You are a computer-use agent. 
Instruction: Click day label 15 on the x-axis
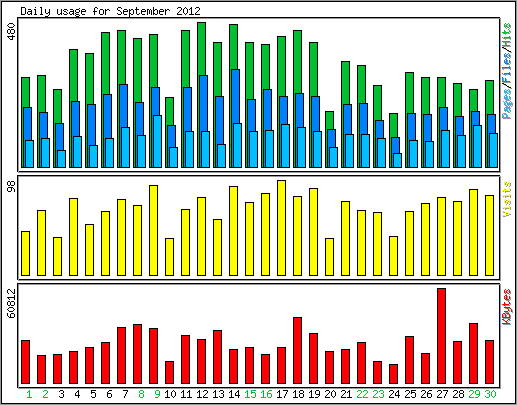tap(250, 394)
